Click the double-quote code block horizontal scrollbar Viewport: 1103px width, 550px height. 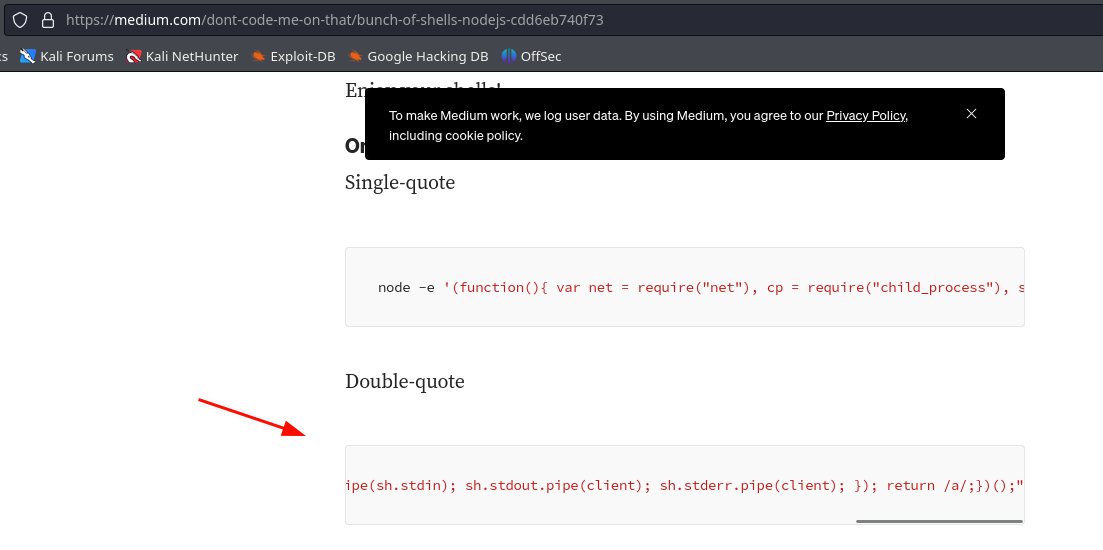[x=939, y=521]
